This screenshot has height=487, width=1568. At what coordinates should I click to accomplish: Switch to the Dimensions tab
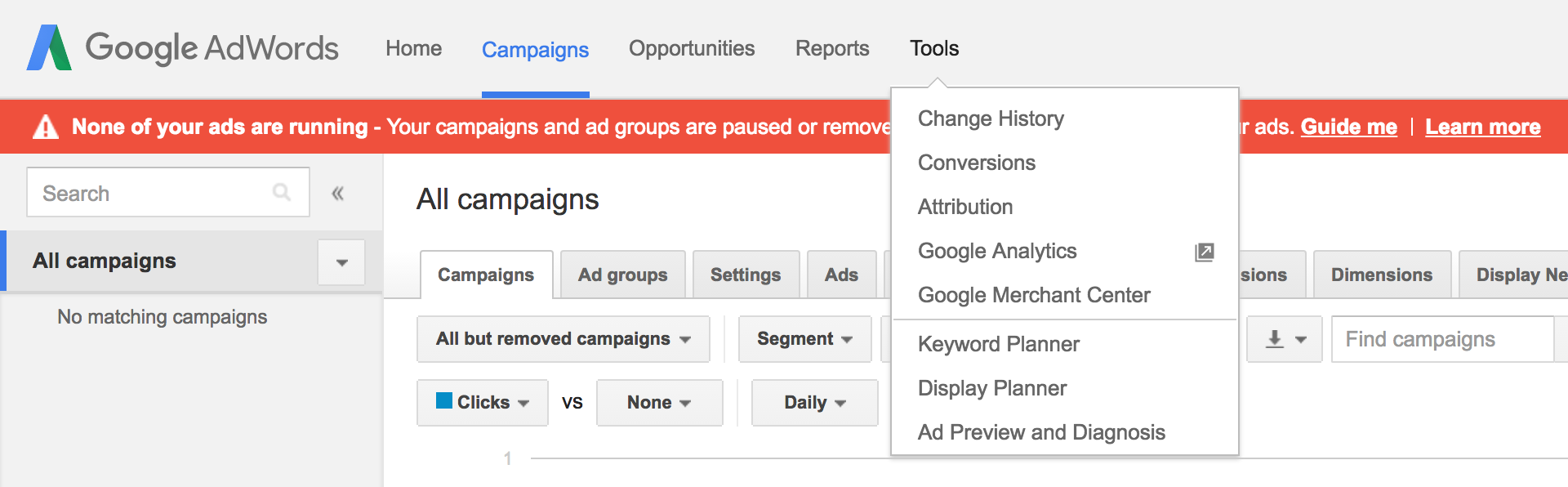1382,275
